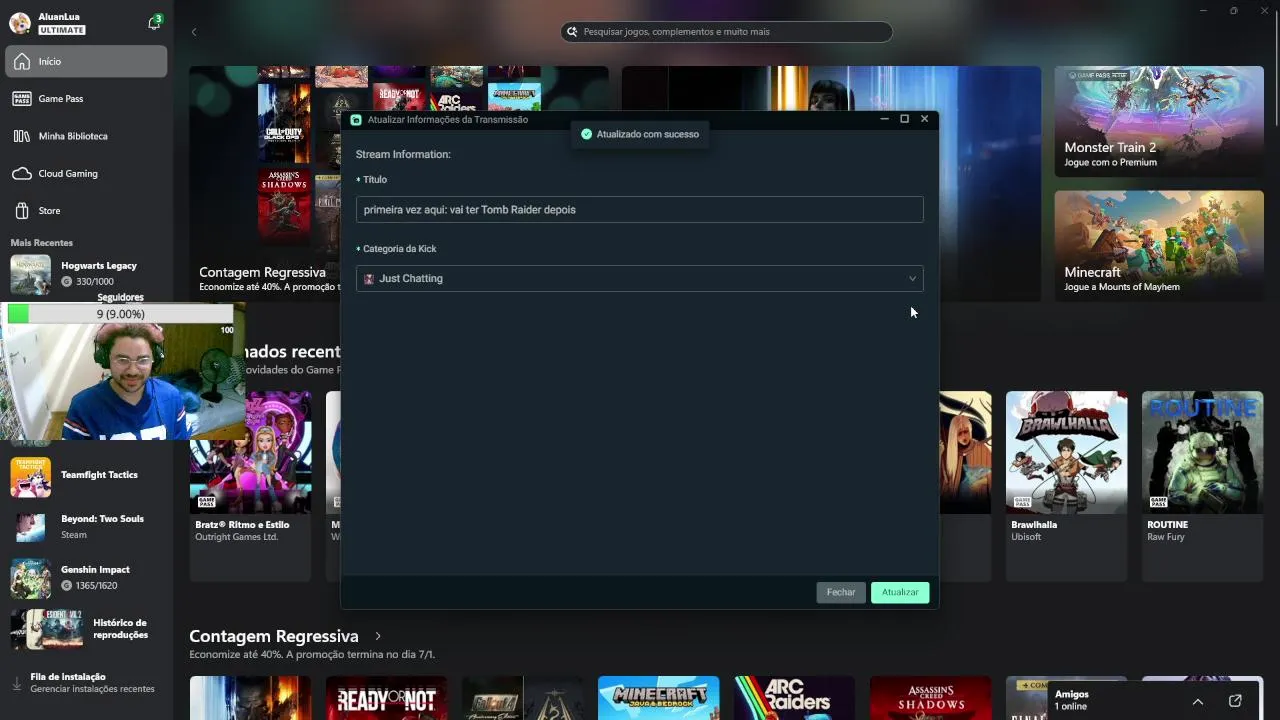The height and width of the screenshot is (720, 1280).
Task: Click the Store bag icon
Action: pos(22,211)
